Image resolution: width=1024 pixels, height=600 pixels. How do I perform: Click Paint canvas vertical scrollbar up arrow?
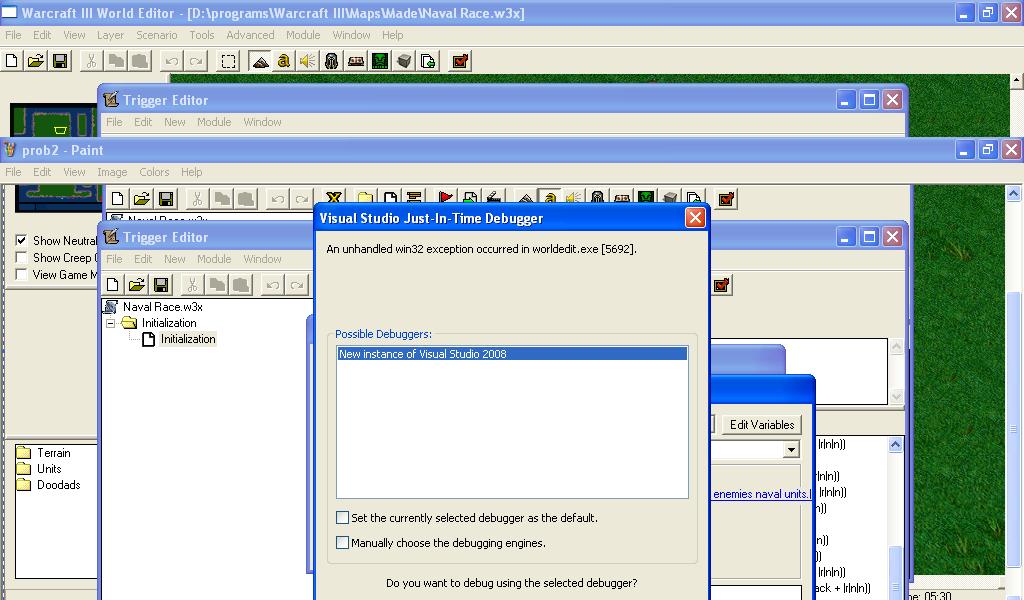coord(1014,193)
